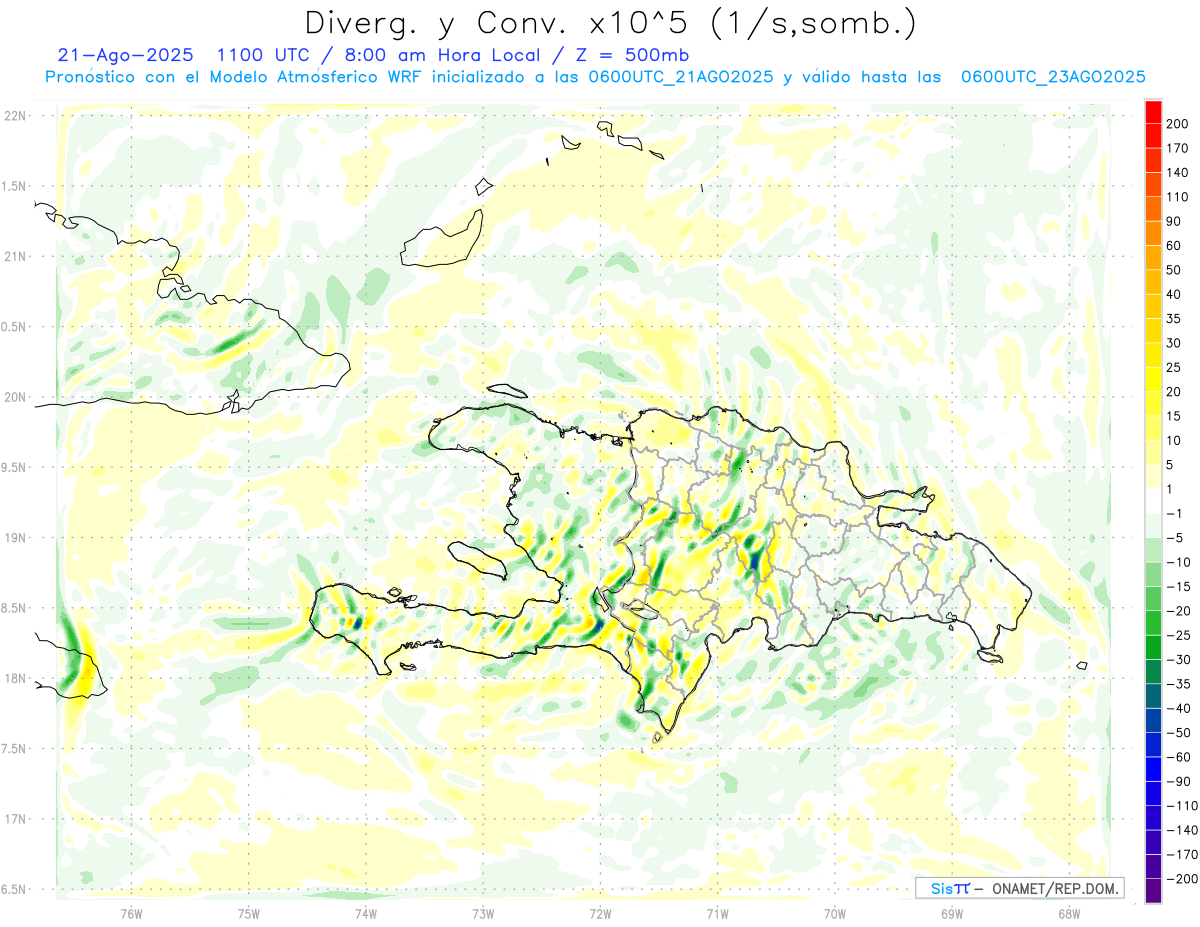Click the valid-until time '0600UTC_23AGO2025'
Screen dimensions: 1200x927
(1053, 77)
